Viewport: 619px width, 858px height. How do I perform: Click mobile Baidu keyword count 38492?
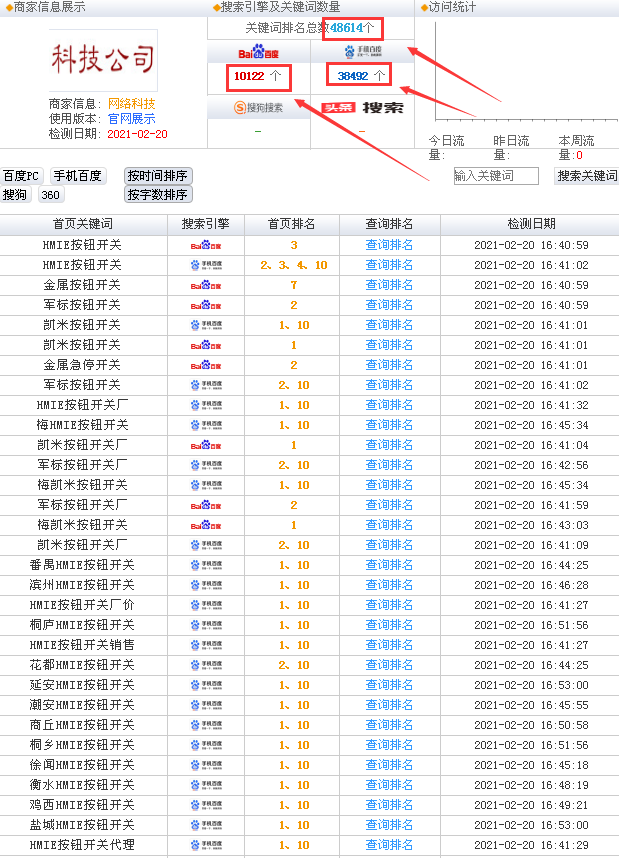352,76
